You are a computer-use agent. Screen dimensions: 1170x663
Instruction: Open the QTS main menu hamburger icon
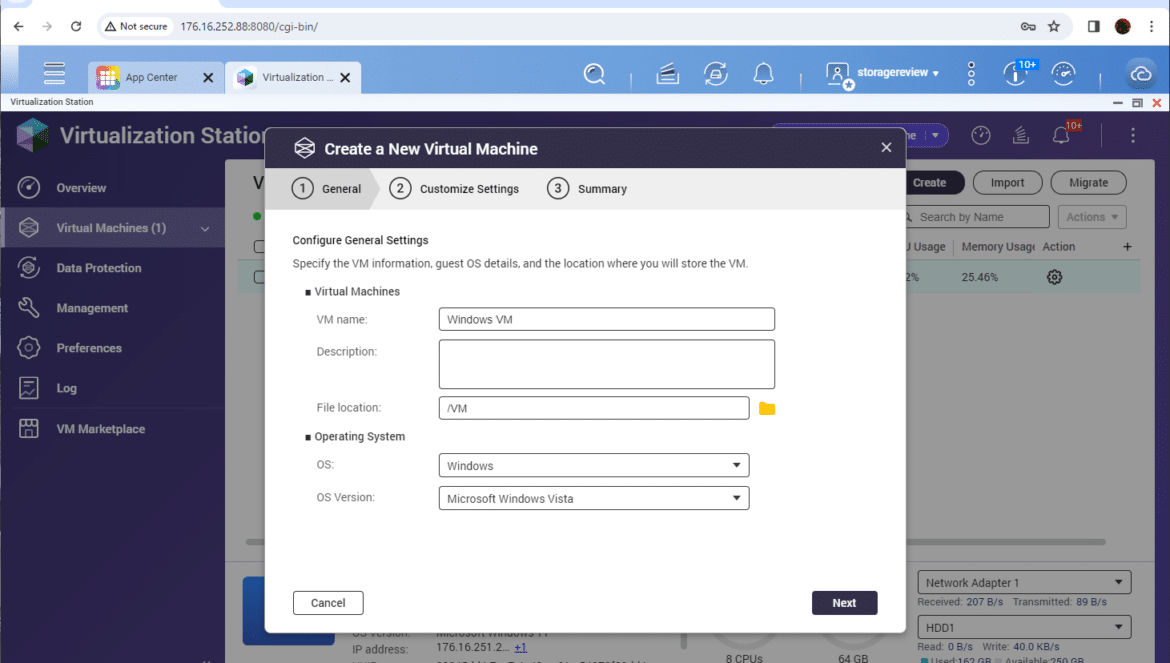pos(54,73)
